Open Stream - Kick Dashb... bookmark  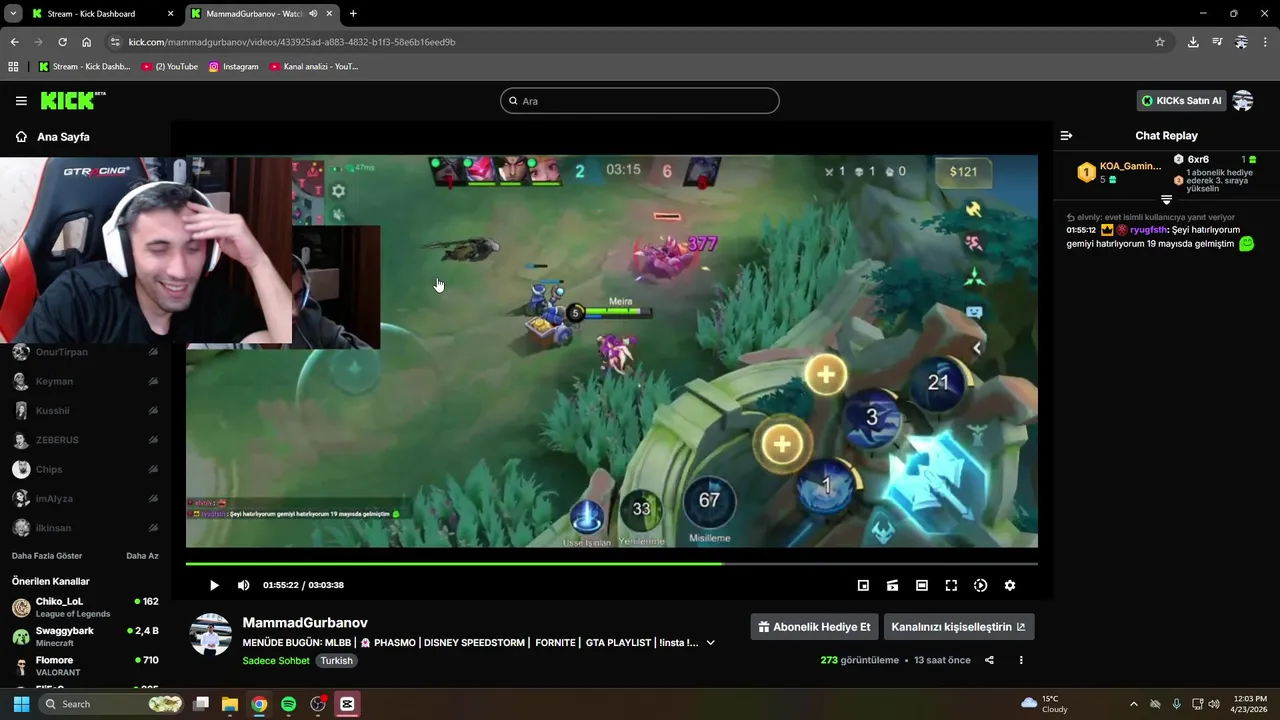85,67
